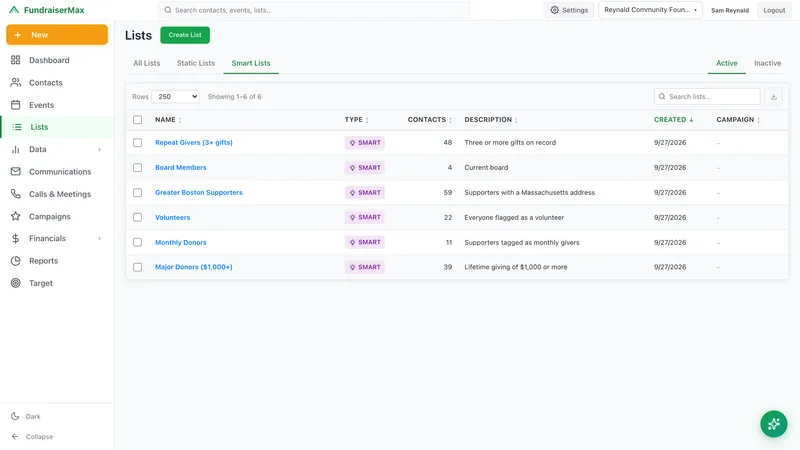
Task: Open the Rows 250 dropdown
Action: [176, 96]
